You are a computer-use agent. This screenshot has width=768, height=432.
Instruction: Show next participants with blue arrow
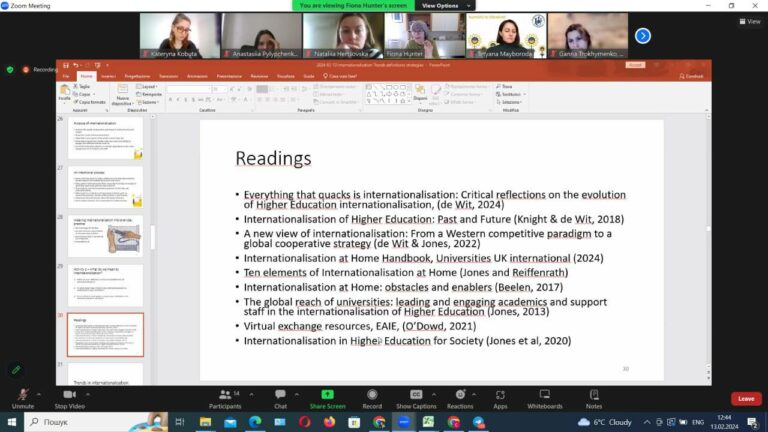pyautogui.click(x=643, y=36)
